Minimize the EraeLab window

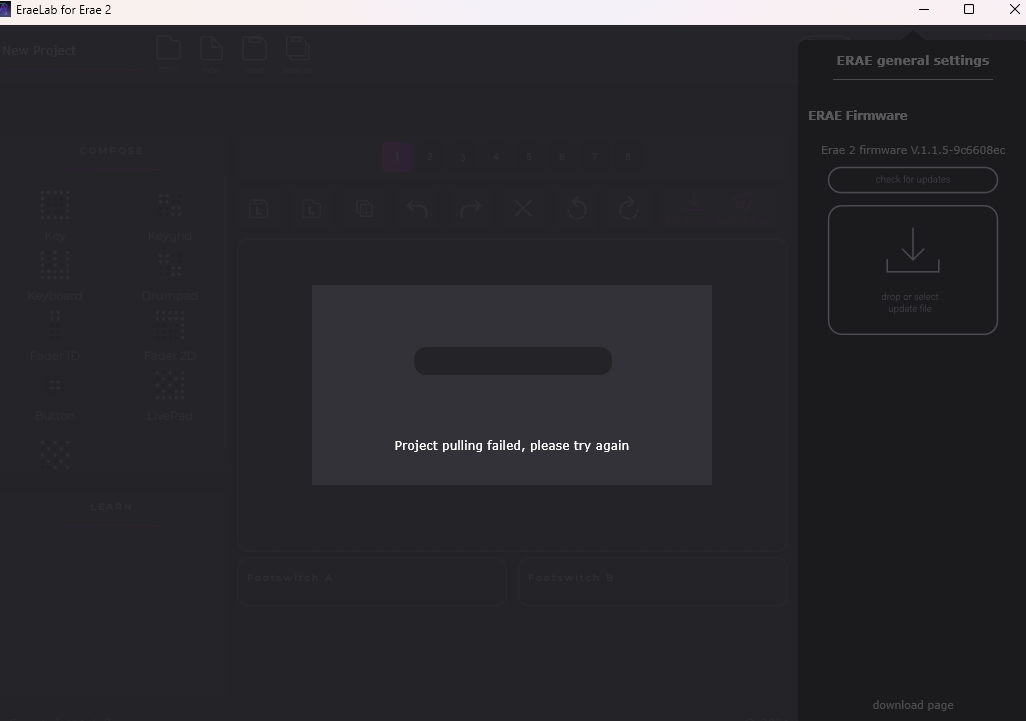(924, 9)
